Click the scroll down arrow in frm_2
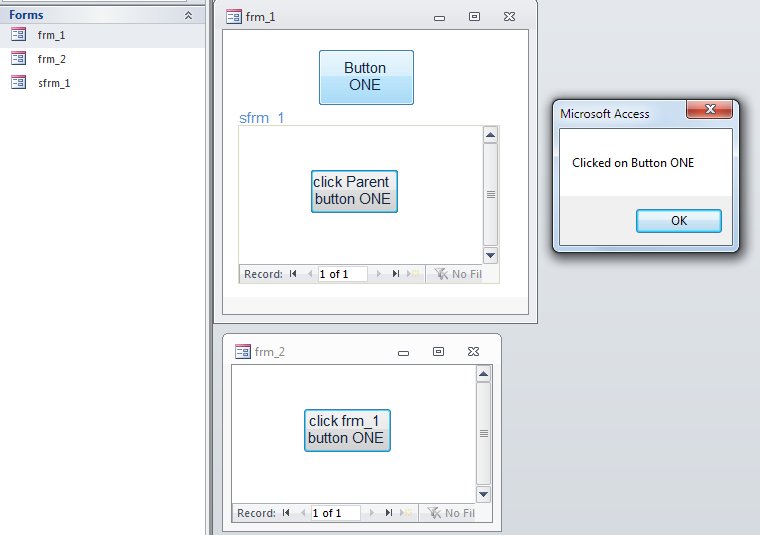This screenshot has height=535, width=760. [484, 494]
